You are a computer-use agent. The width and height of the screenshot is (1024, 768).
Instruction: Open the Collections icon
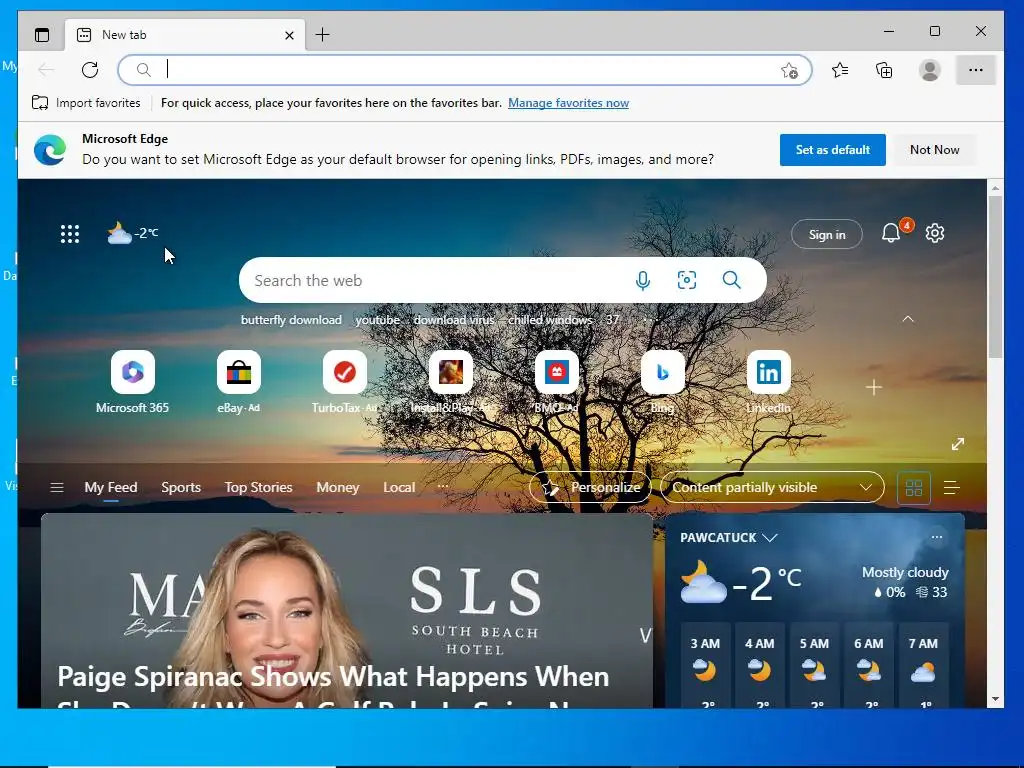click(884, 70)
